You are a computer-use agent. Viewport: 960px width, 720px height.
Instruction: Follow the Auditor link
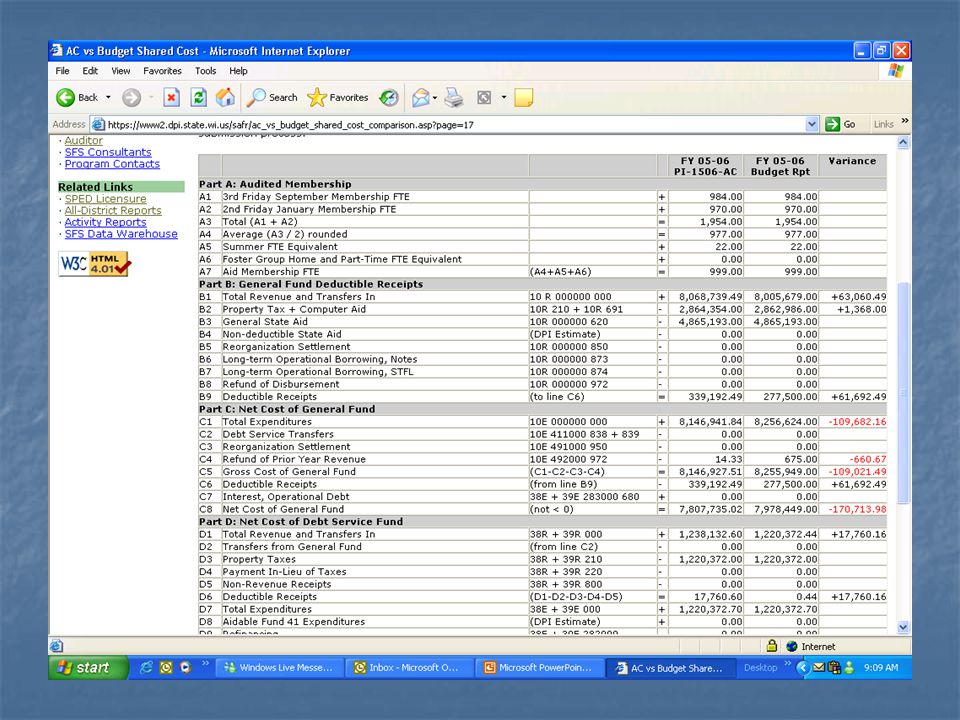(84, 141)
